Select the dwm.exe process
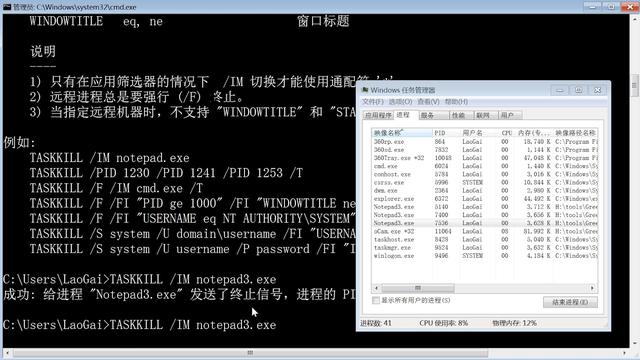 tap(485, 191)
